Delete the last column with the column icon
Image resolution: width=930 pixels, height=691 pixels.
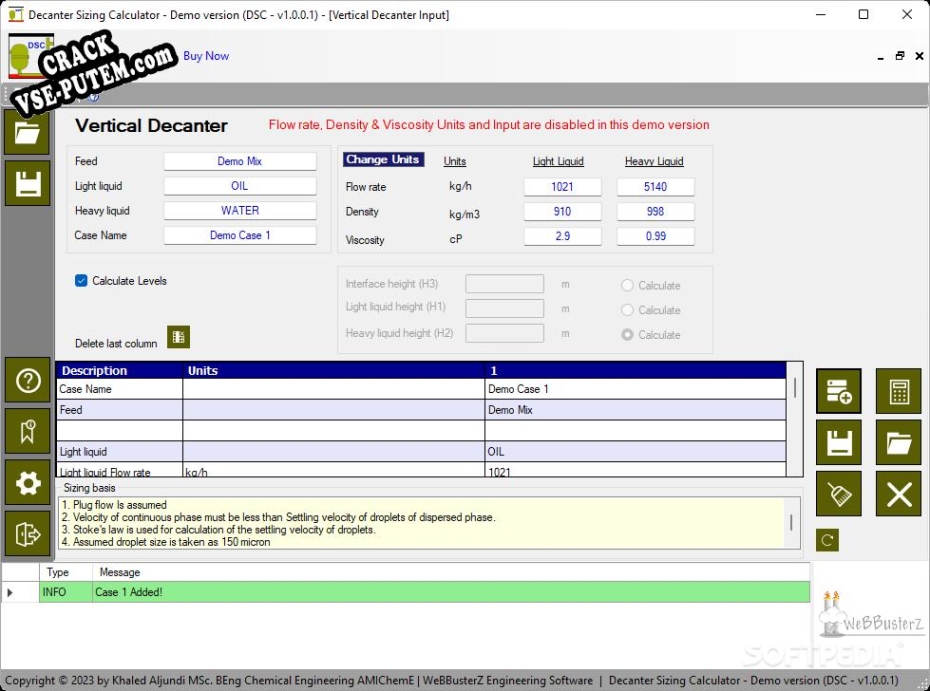(x=178, y=337)
